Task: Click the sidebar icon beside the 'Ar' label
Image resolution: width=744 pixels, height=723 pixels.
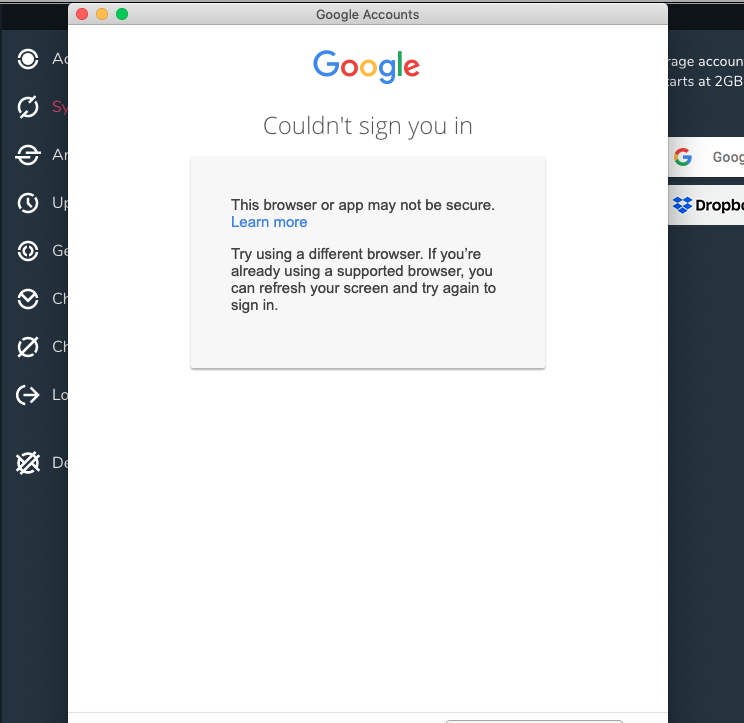Action: [28, 155]
